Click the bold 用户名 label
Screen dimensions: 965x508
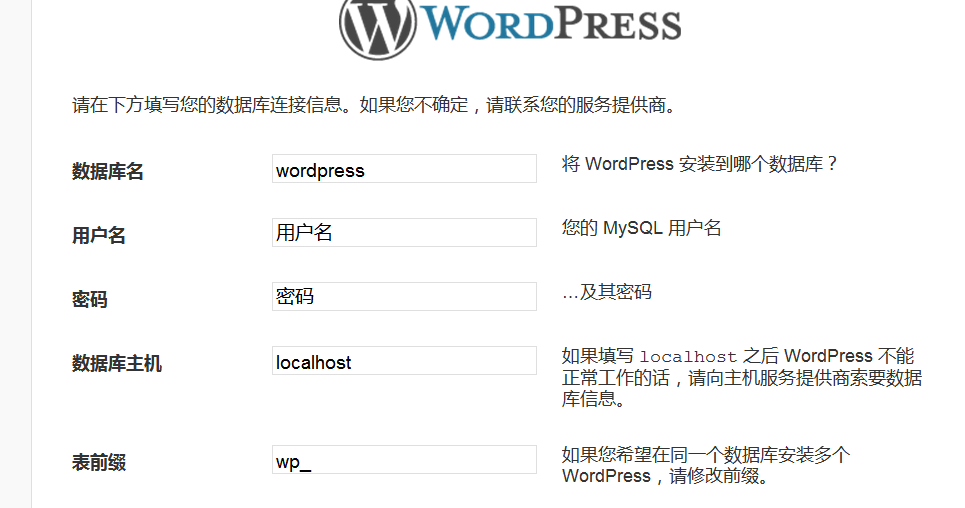coord(99,236)
